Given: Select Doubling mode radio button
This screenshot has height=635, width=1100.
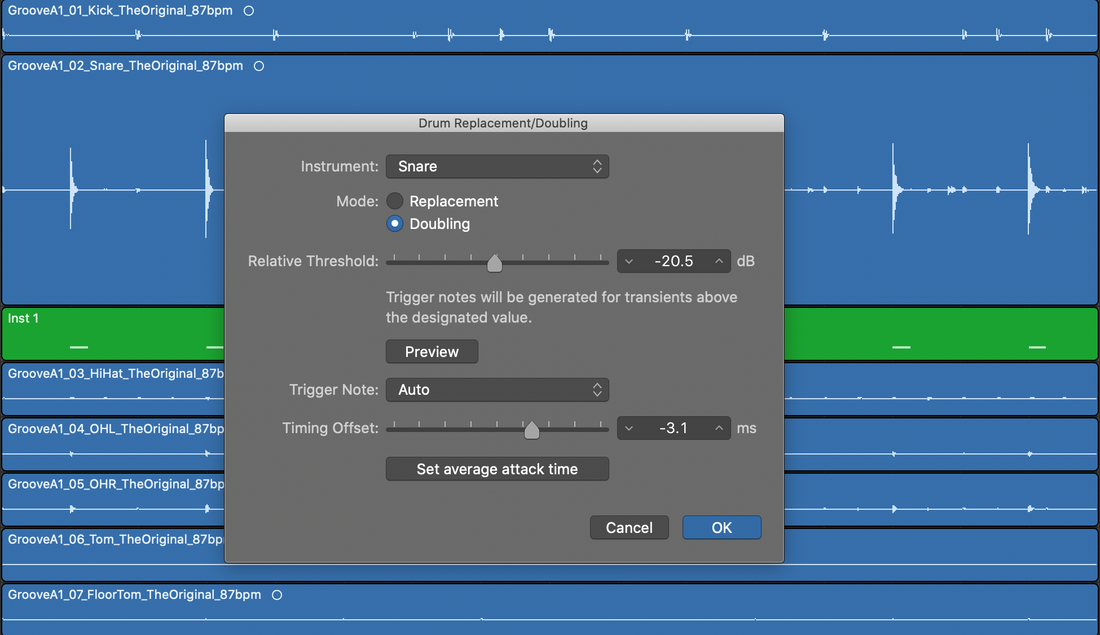Looking at the screenshot, I should (395, 224).
